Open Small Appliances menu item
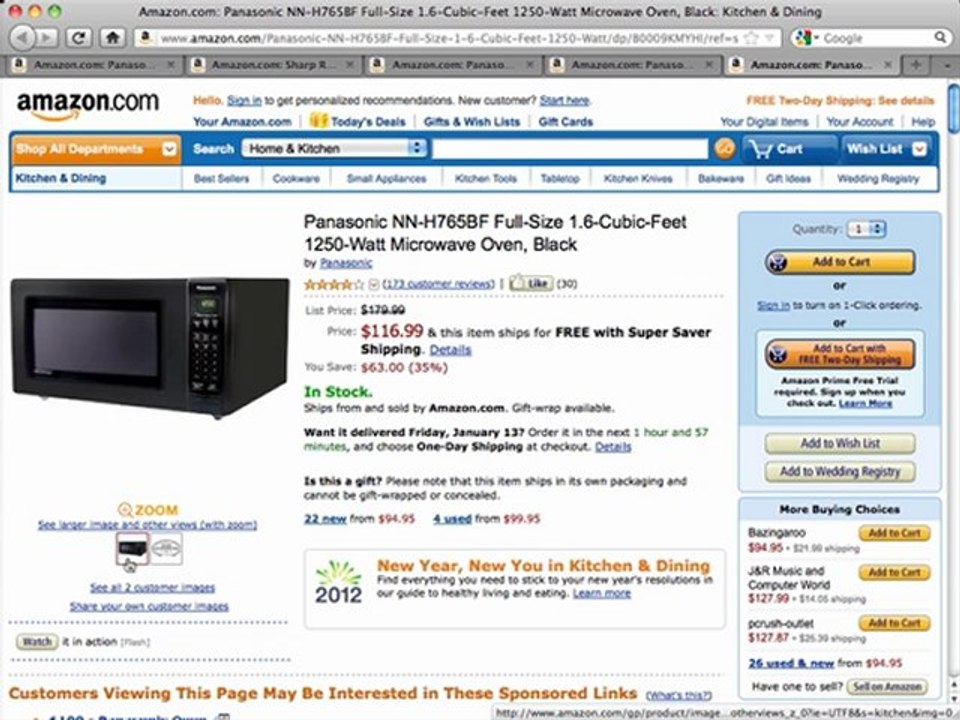Screen dimensions: 960x720 pos(386,178)
